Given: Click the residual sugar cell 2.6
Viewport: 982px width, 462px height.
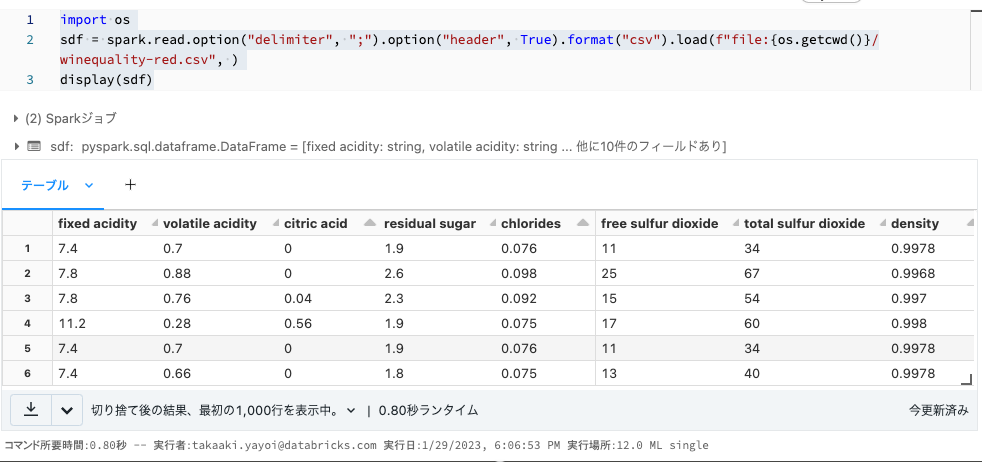Looking at the screenshot, I should click(x=393, y=274).
